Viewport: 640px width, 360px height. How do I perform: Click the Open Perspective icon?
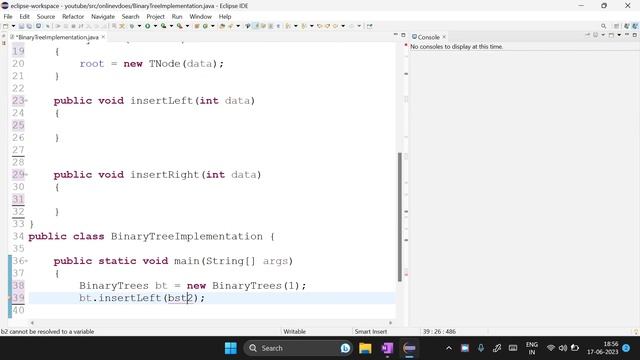(x=617, y=26)
